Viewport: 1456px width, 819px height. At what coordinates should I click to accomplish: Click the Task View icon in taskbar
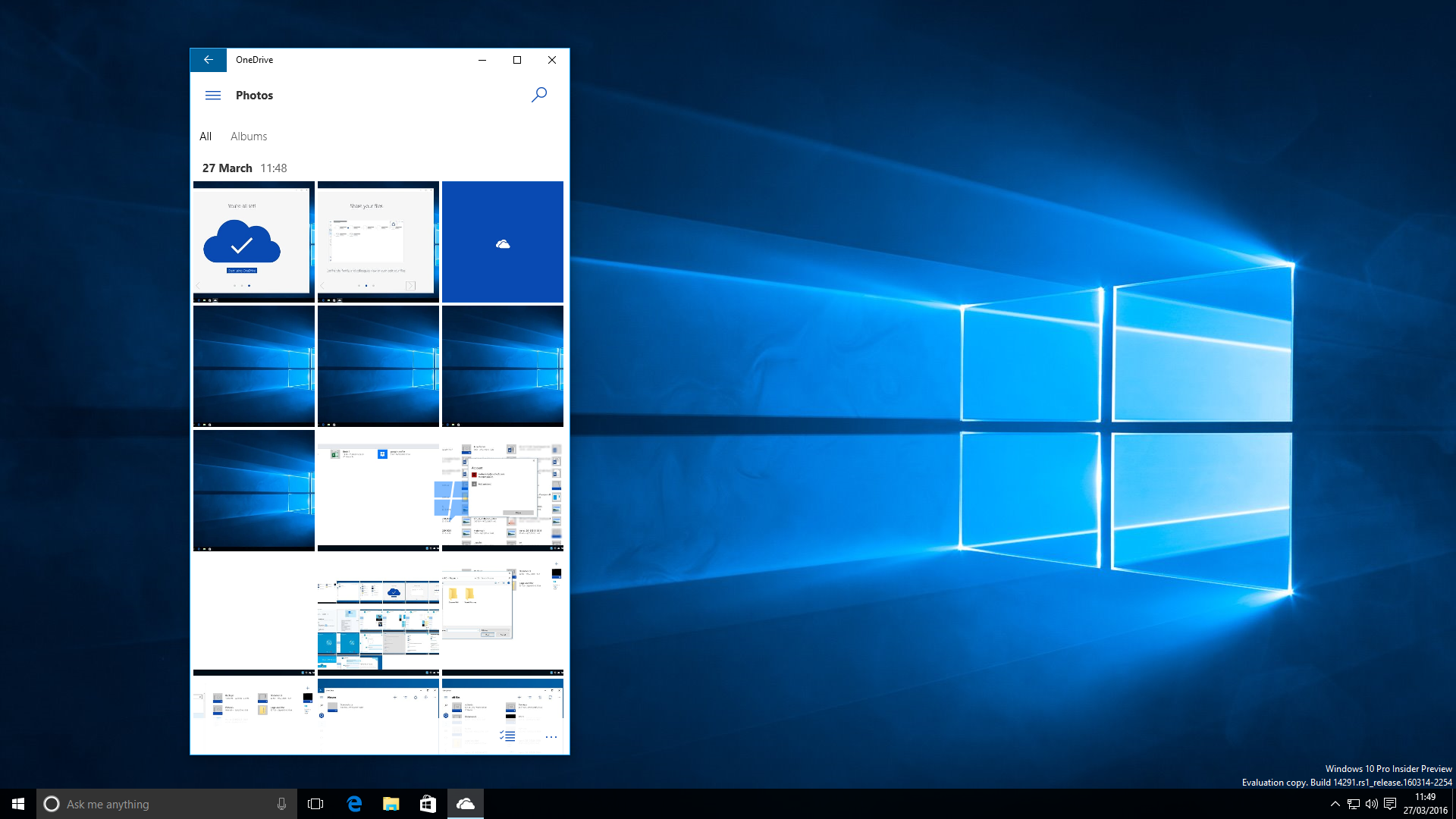tap(315, 803)
